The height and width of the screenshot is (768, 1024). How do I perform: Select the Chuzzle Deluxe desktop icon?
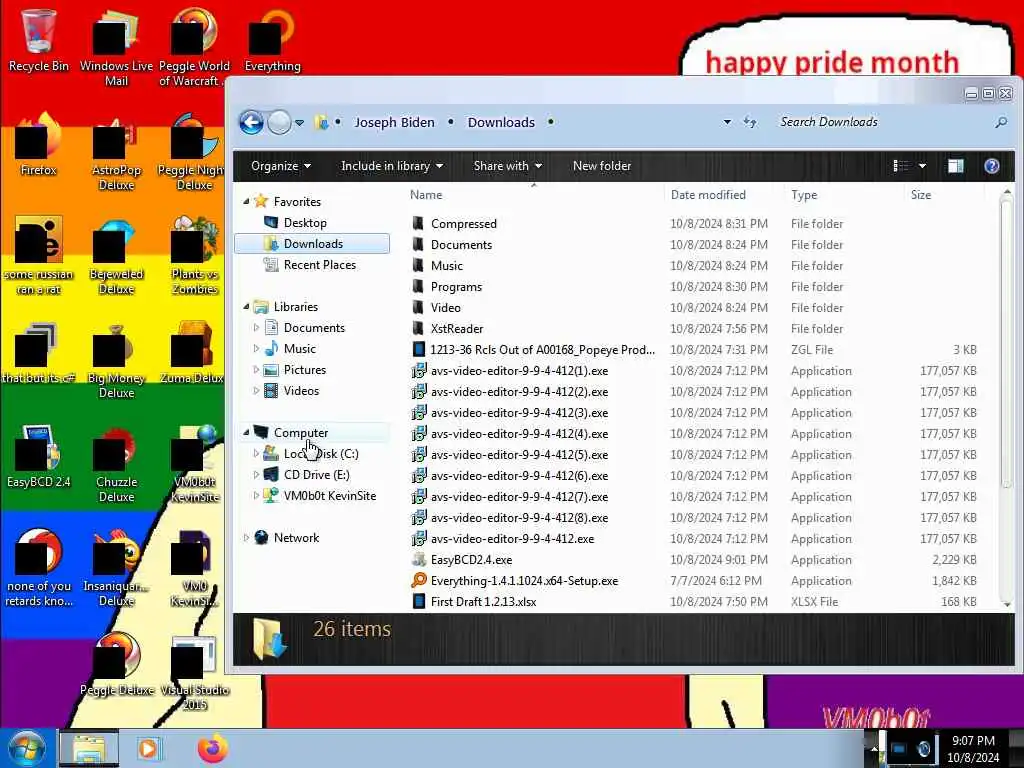(116, 464)
